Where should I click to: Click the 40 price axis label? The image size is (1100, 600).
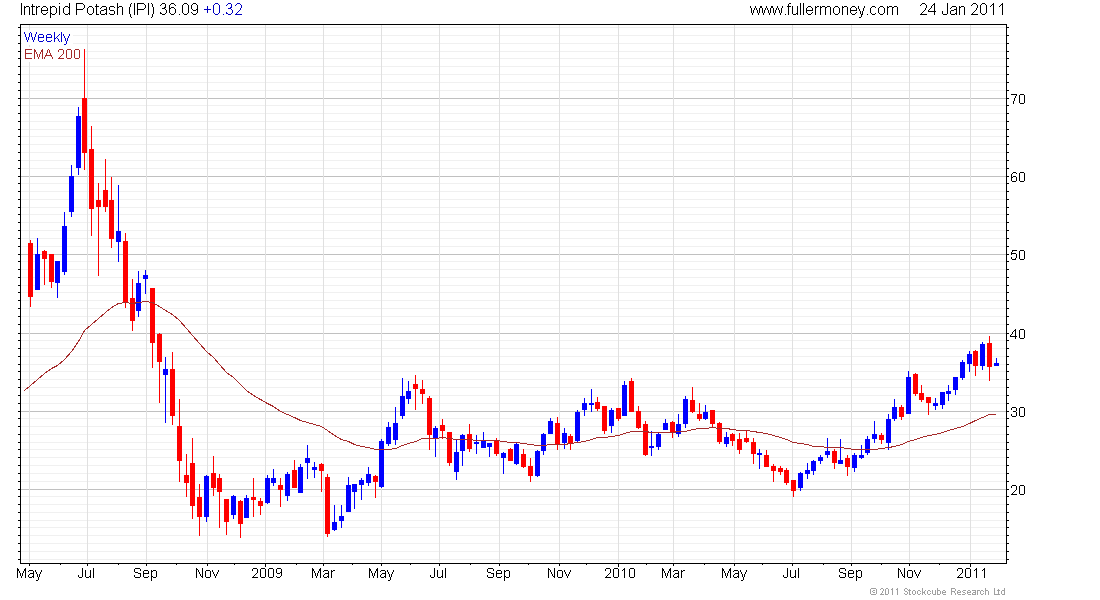(1017, 334)
